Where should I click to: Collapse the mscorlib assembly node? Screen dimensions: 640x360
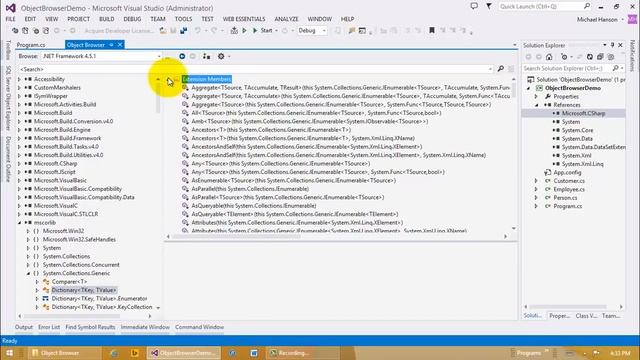coord(19,223)
